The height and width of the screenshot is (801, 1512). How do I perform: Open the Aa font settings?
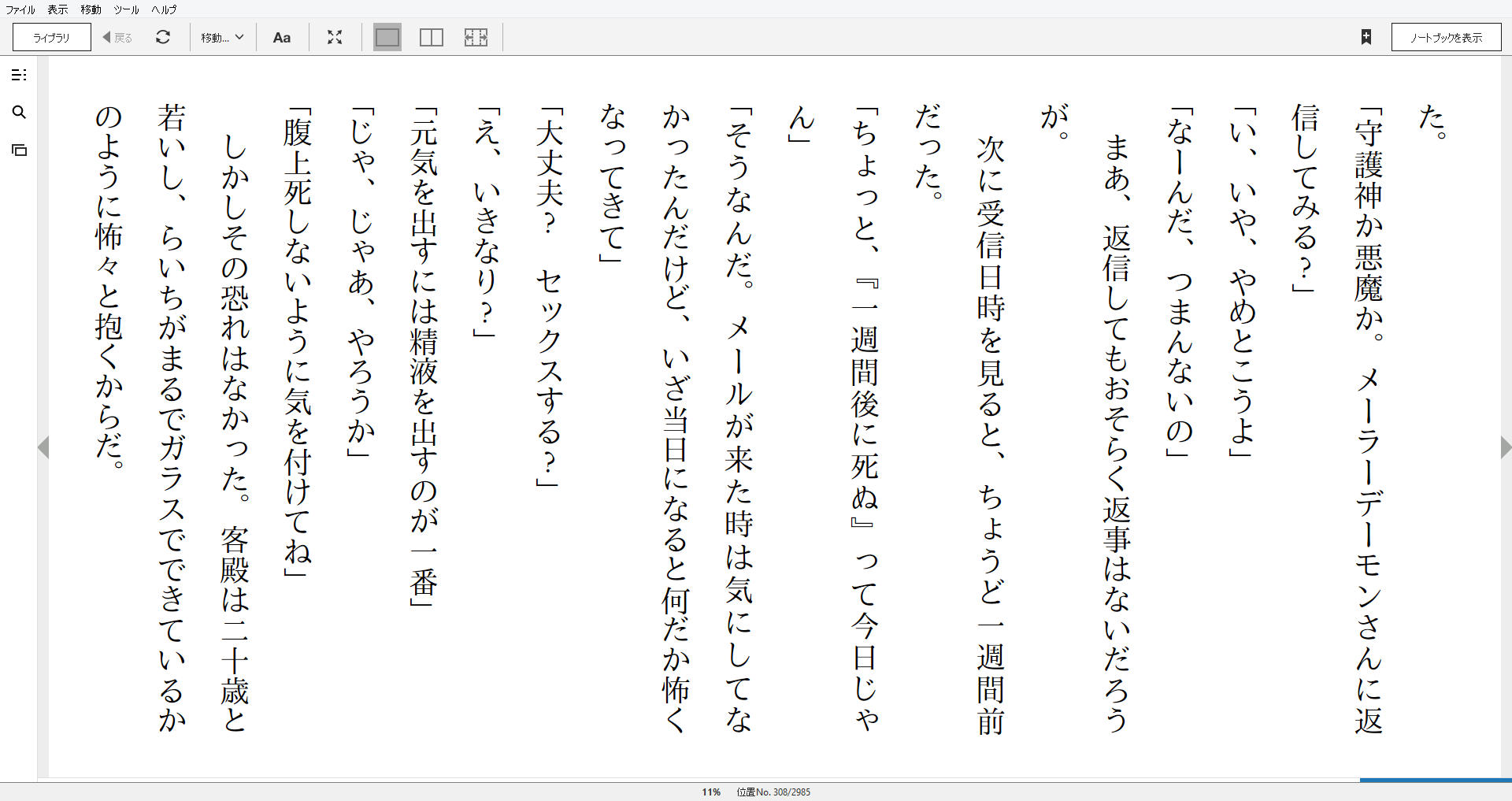tap(282, 37)
